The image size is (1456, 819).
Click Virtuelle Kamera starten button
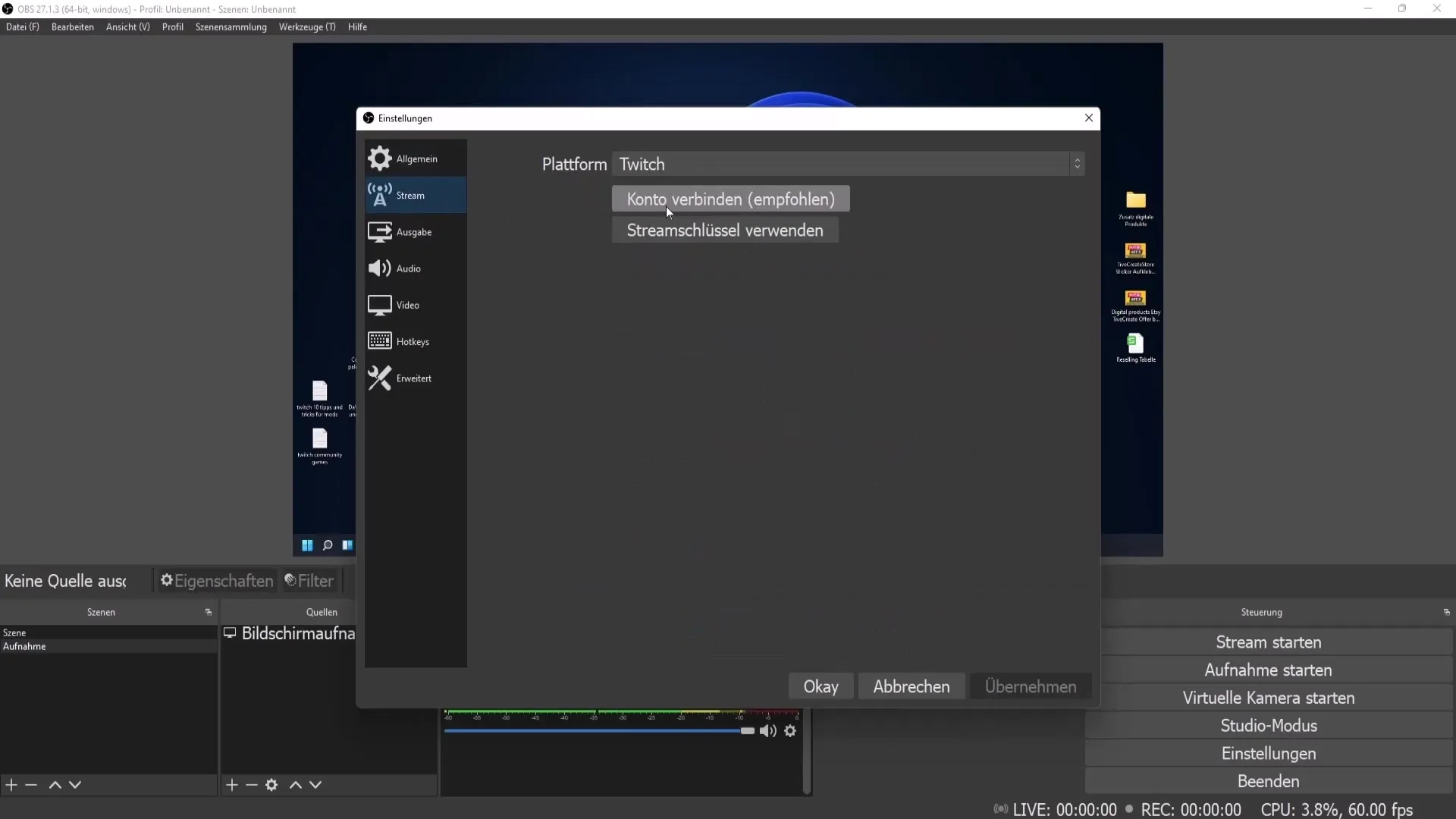point(1268,698)
